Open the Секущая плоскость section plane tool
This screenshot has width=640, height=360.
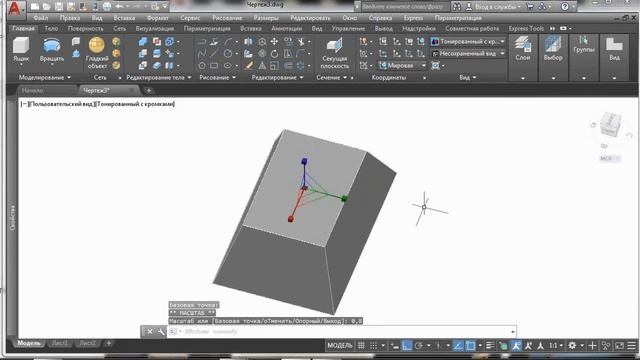(x=335, y=53)
